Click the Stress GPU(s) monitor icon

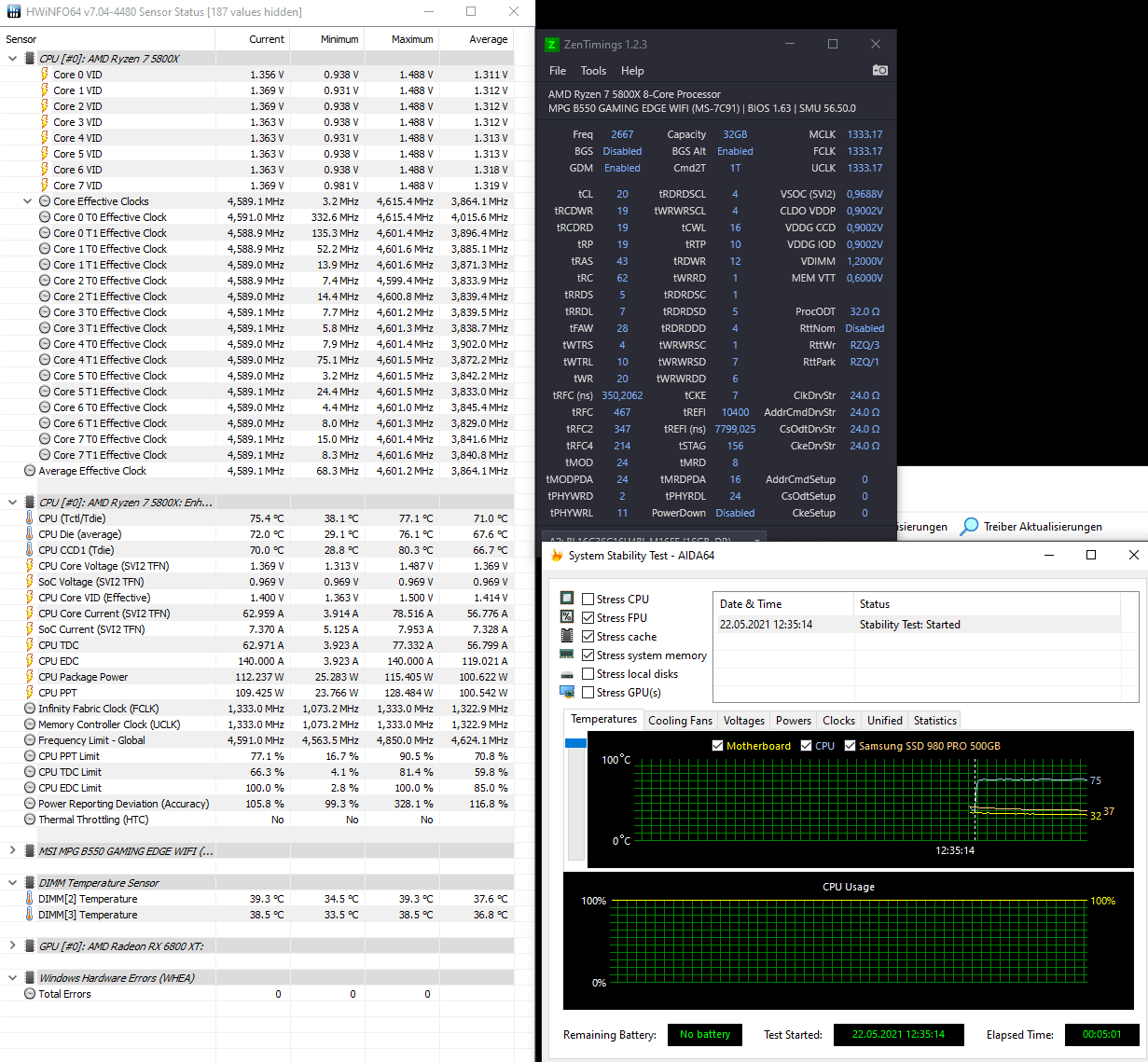coord(567,692)
